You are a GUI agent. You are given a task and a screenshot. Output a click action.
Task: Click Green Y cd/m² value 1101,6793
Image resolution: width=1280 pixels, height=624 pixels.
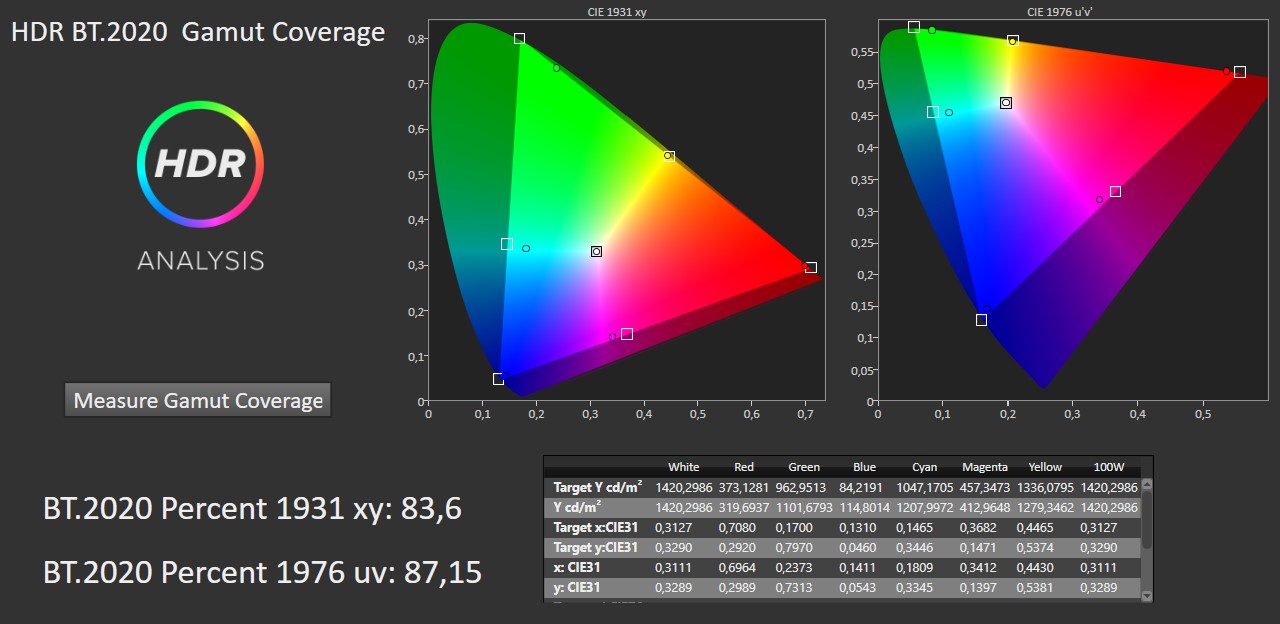tap(804, 507)
